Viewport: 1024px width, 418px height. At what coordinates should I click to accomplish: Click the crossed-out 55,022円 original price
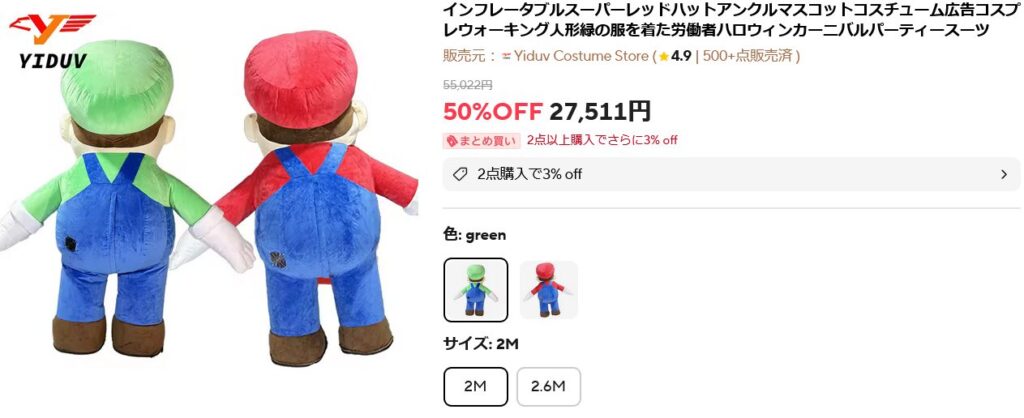[x=468, y=85]
